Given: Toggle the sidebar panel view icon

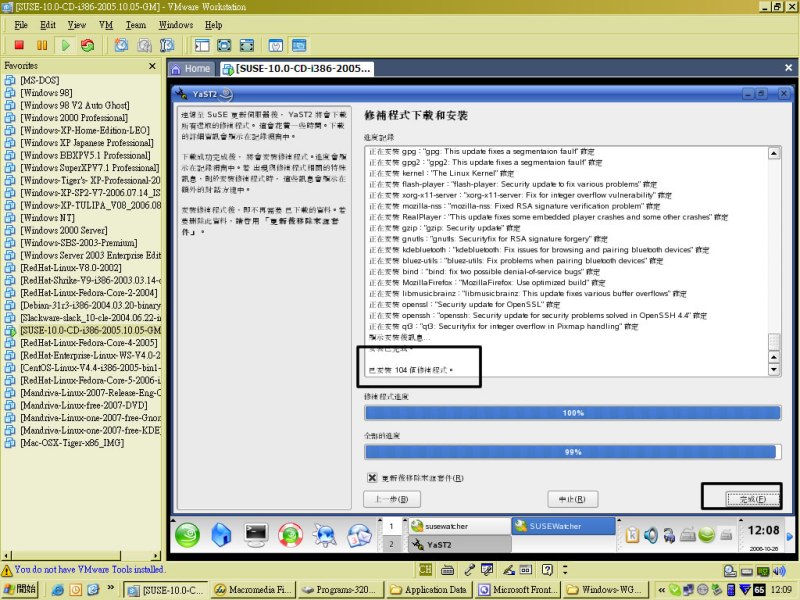Looking at the screenshot, I should (x=202, y=45).
